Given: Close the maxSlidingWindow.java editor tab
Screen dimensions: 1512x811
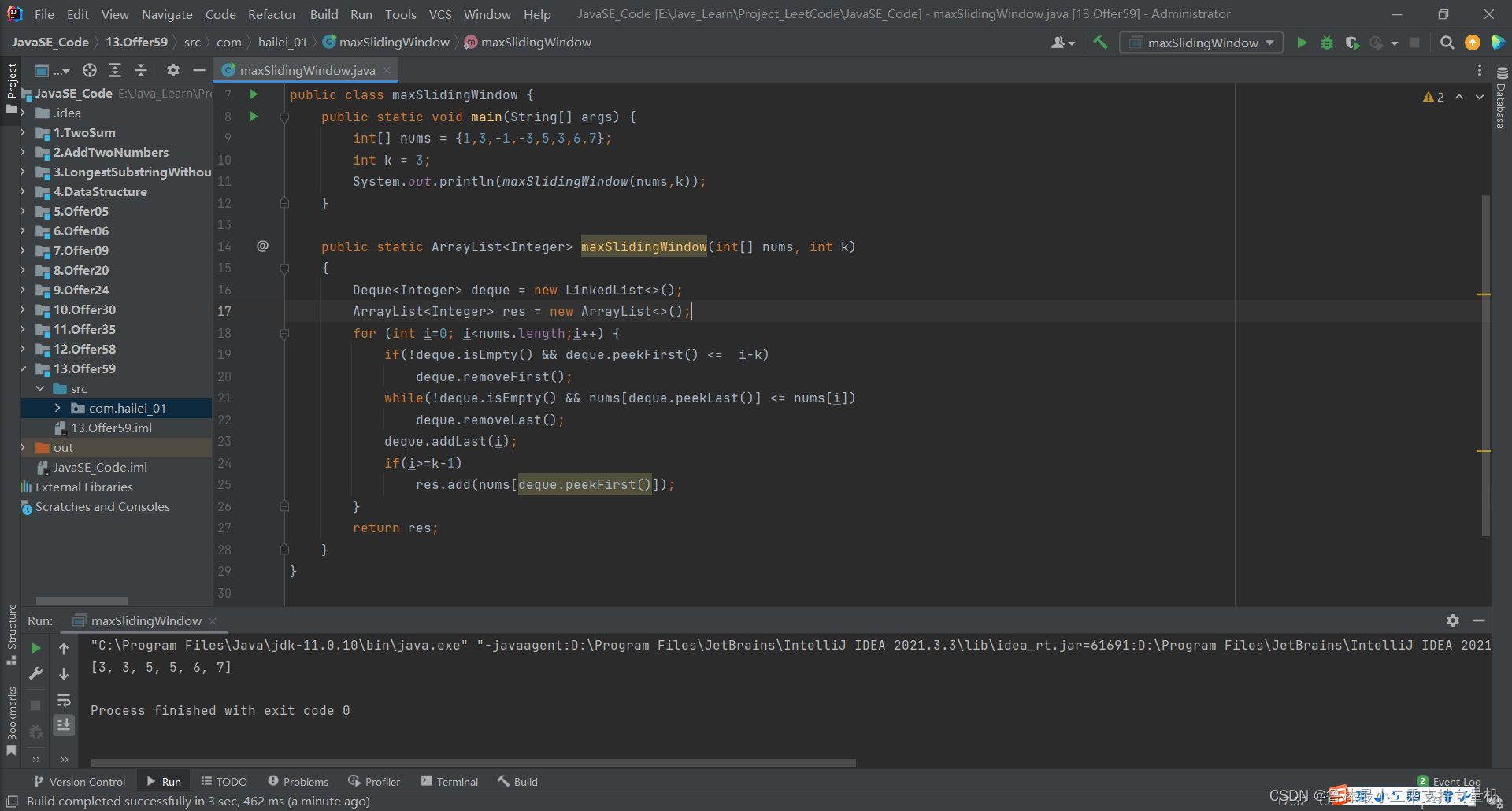Looking at the screenshot, I should (x=387, y=70).
